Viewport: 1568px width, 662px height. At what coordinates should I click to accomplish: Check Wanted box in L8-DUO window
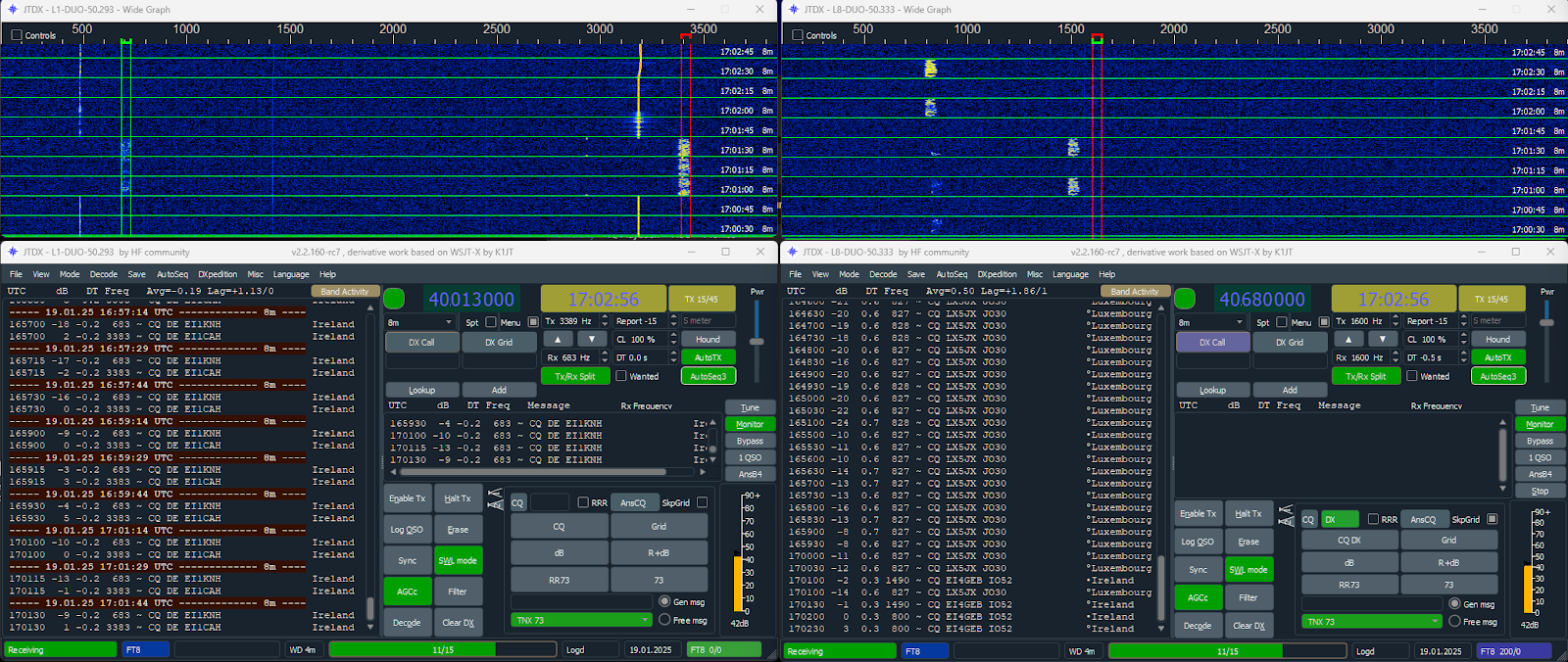[x=1412, y=376]
